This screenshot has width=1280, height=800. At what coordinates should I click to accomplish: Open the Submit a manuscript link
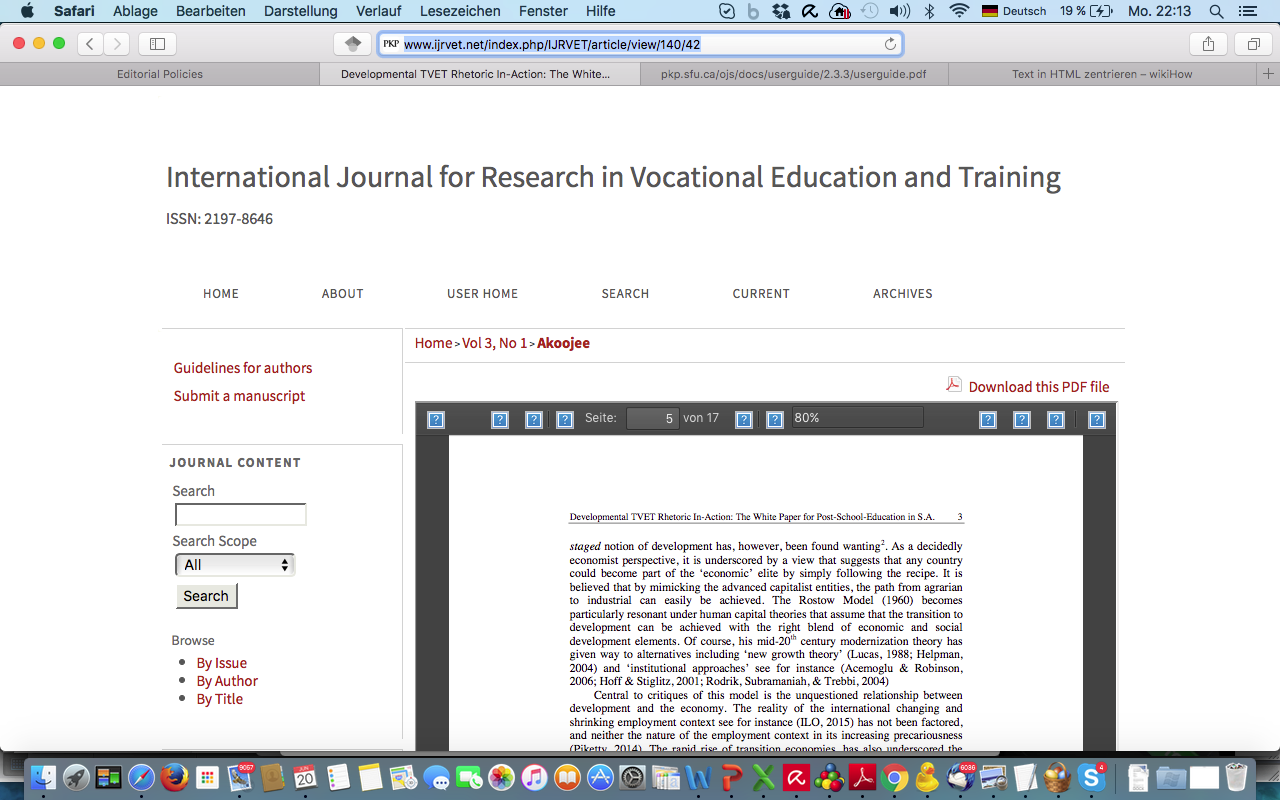pos(239,396)
